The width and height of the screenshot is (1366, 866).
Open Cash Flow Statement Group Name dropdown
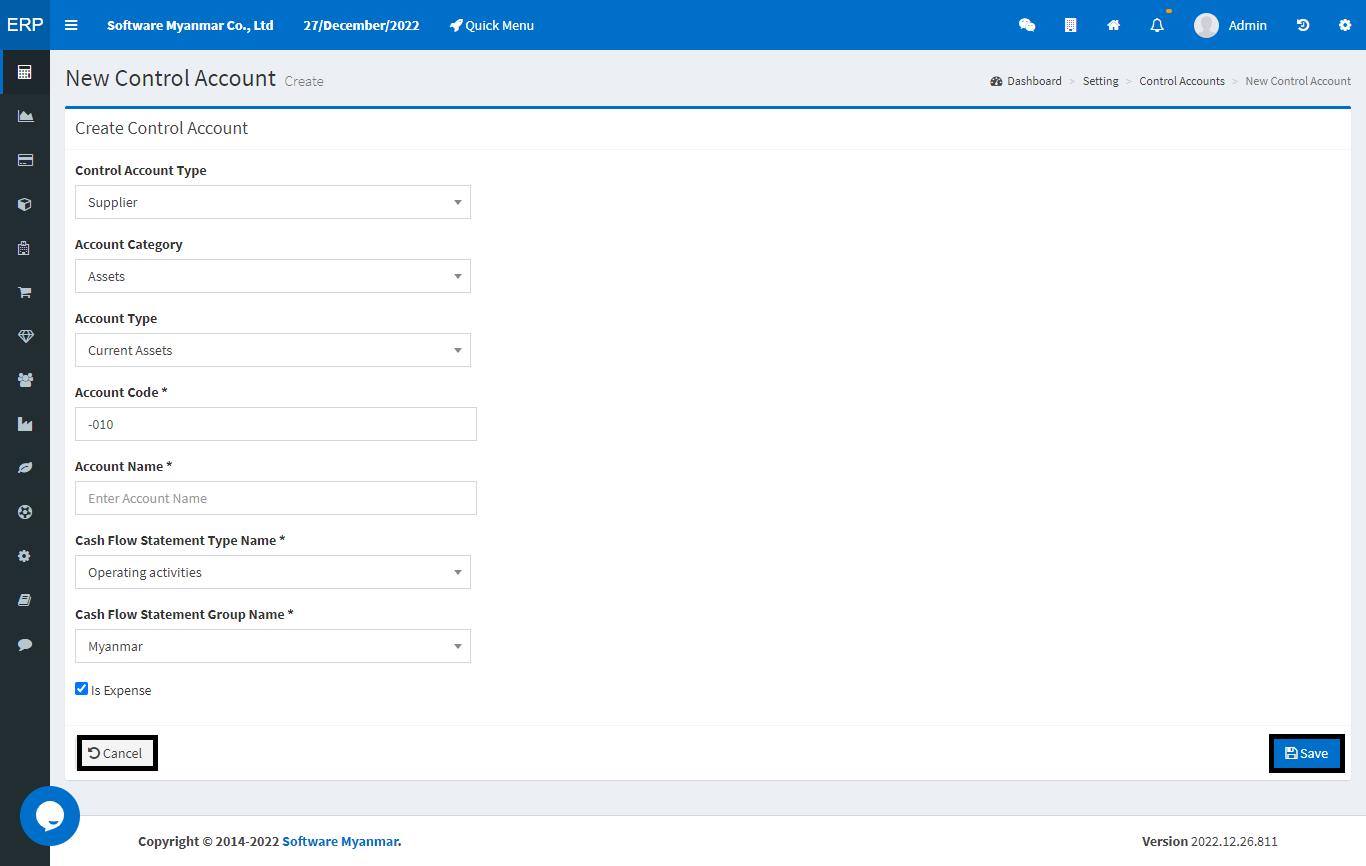(x=273, y=646)
